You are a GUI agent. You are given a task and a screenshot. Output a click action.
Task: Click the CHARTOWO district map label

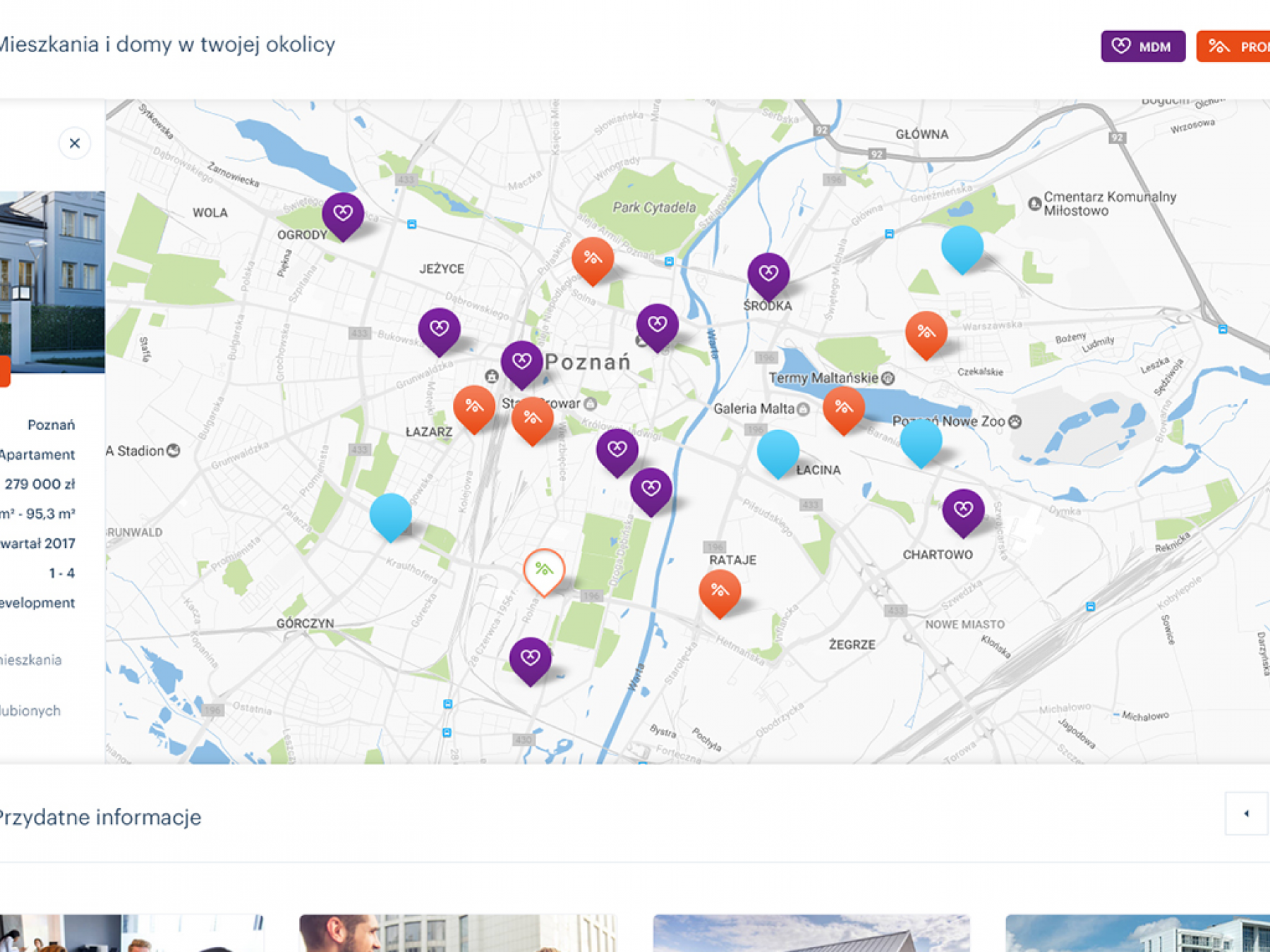click(x=938, y=555)
